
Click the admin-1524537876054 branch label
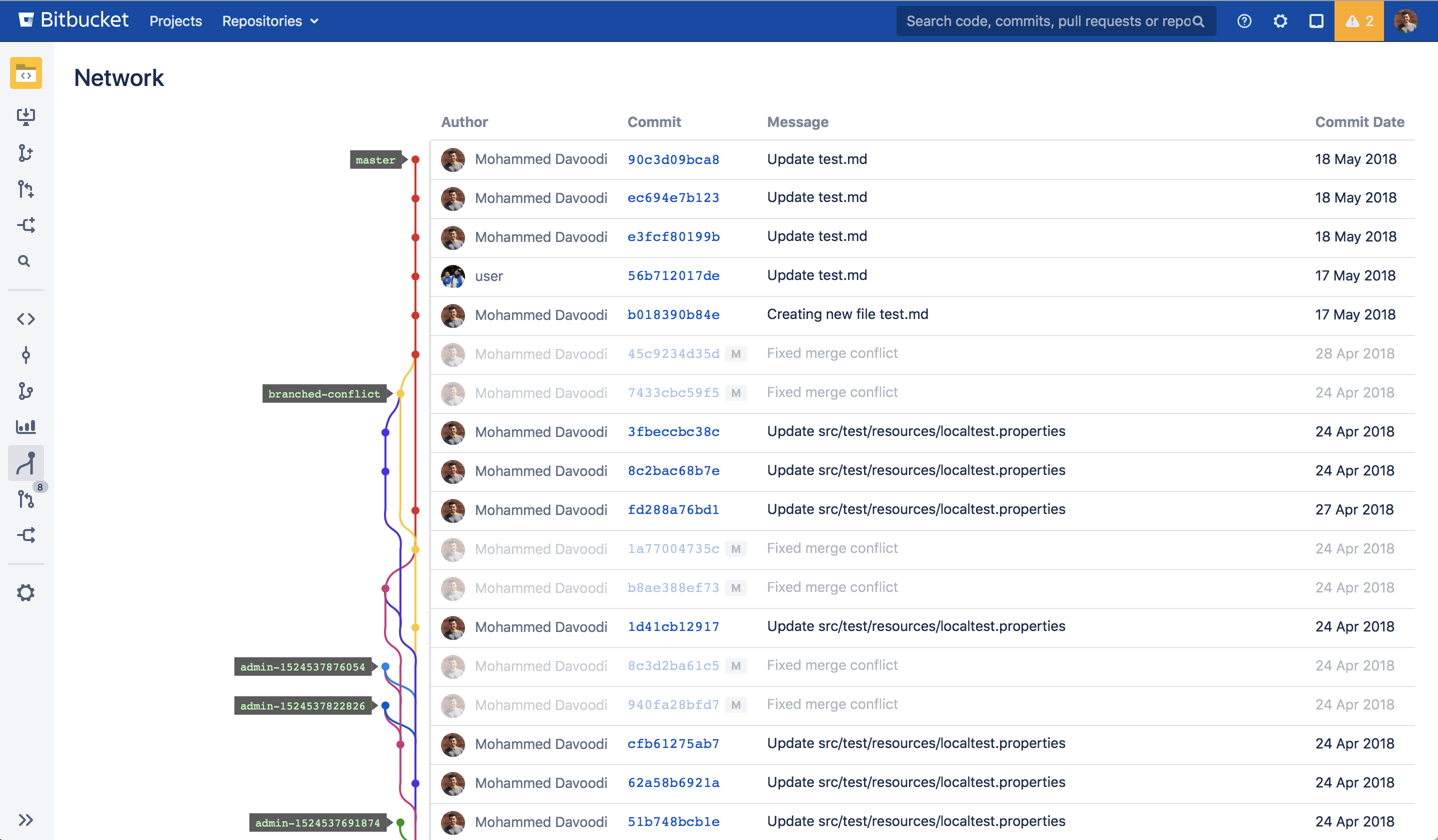click(302, 666)
